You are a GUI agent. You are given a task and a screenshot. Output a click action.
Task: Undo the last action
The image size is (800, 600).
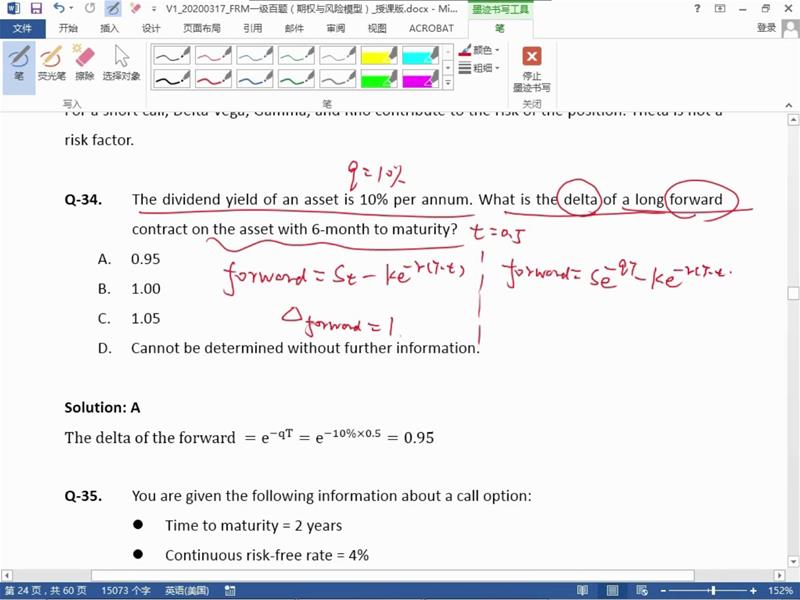pos(59,8)
